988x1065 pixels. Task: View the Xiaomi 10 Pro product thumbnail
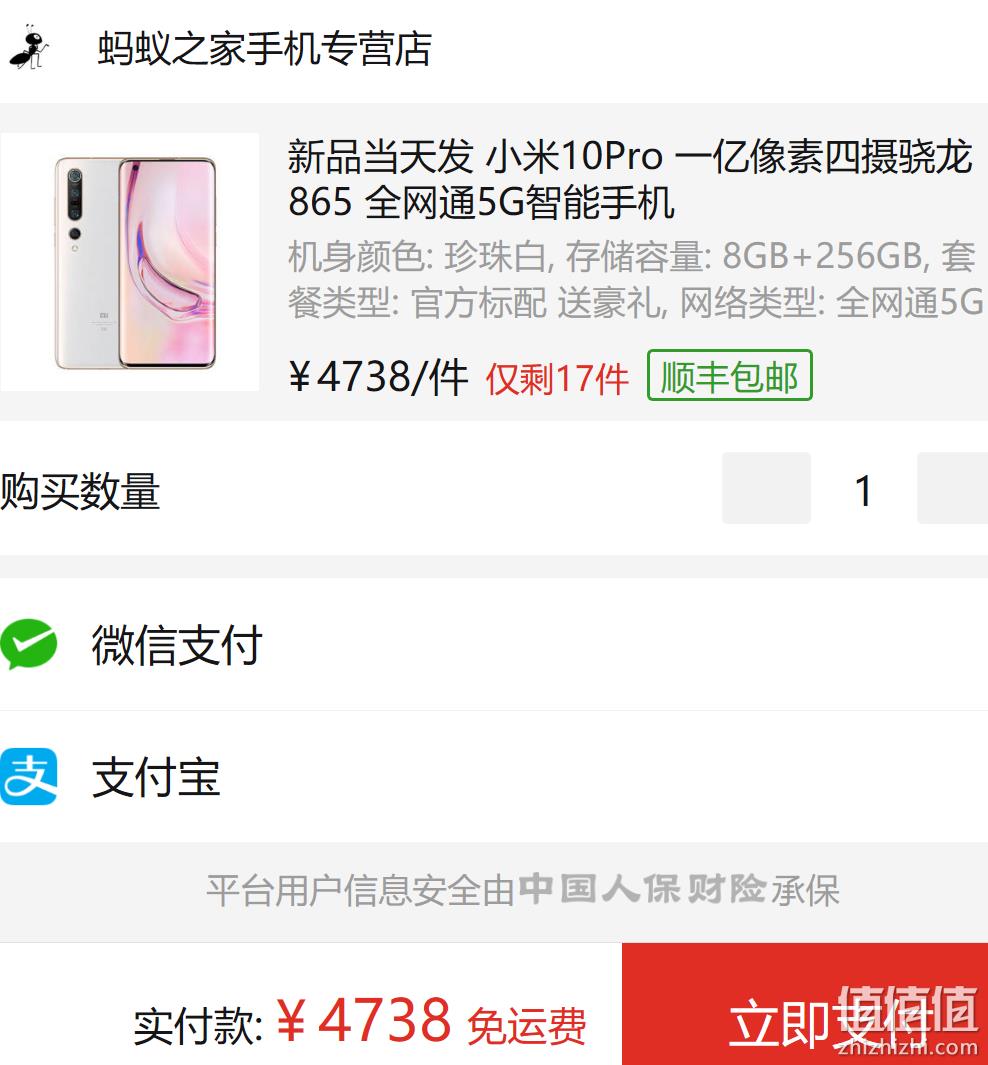(130, 262)
